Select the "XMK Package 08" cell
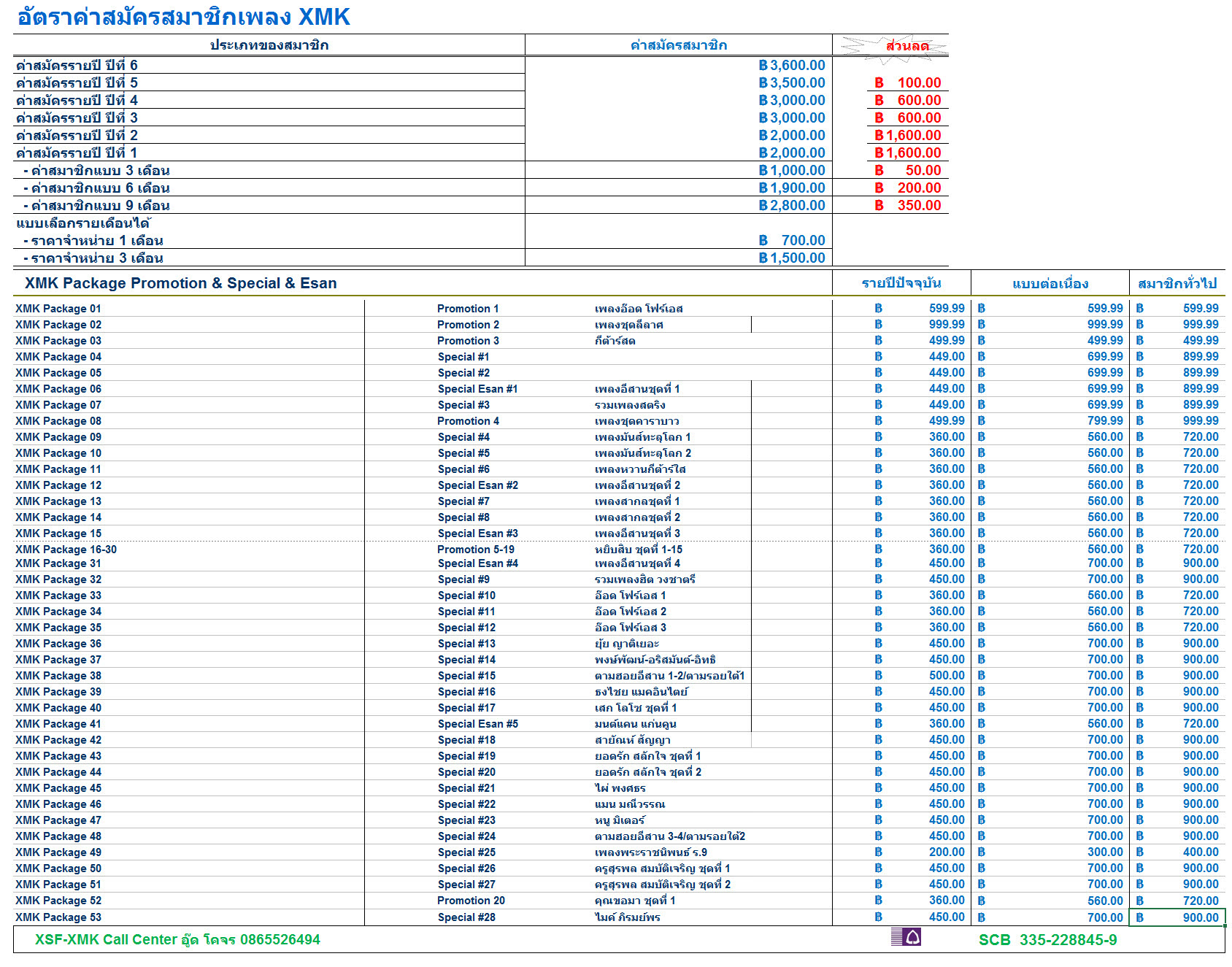 (x=58, y=421)
